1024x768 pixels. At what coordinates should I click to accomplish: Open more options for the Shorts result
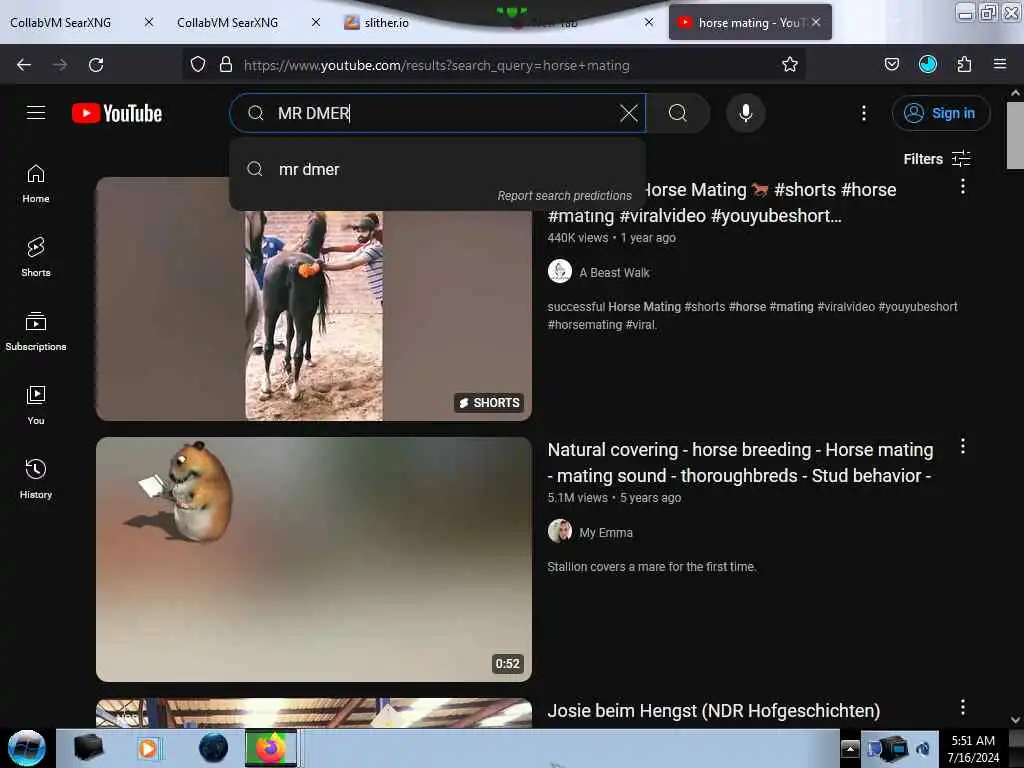tap(963, 187)
